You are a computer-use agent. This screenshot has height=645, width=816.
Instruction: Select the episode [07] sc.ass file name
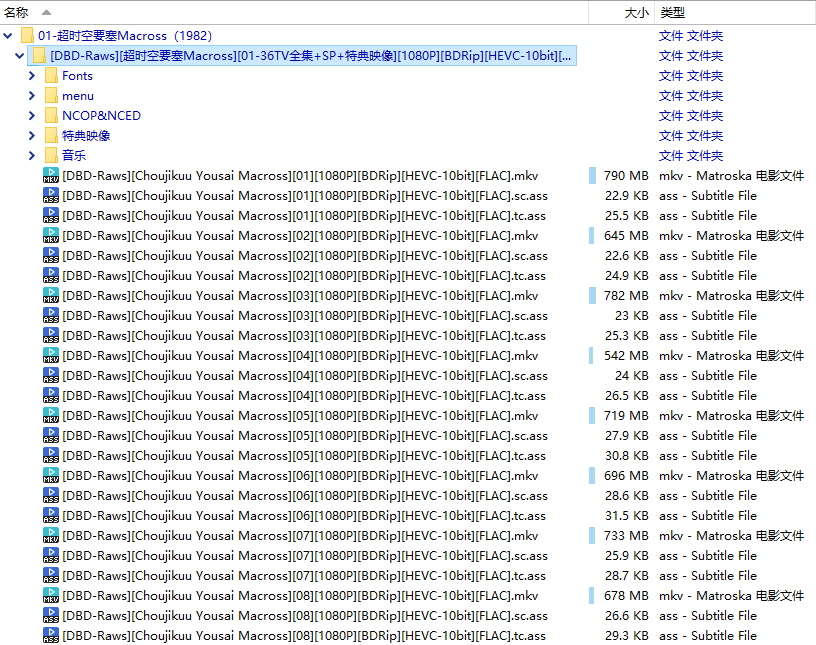(x=305, y=555)
